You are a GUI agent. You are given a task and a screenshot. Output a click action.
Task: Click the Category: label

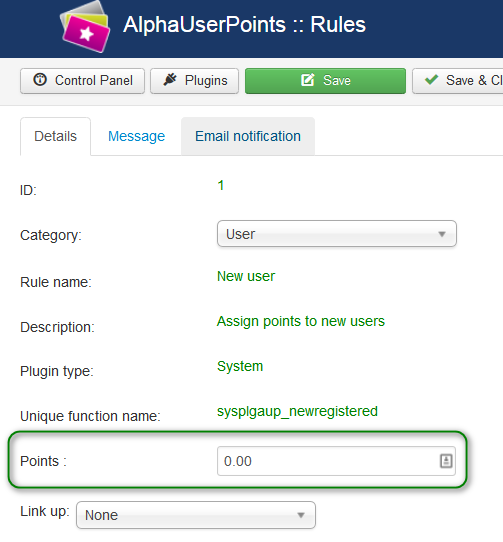pos(51,235)
